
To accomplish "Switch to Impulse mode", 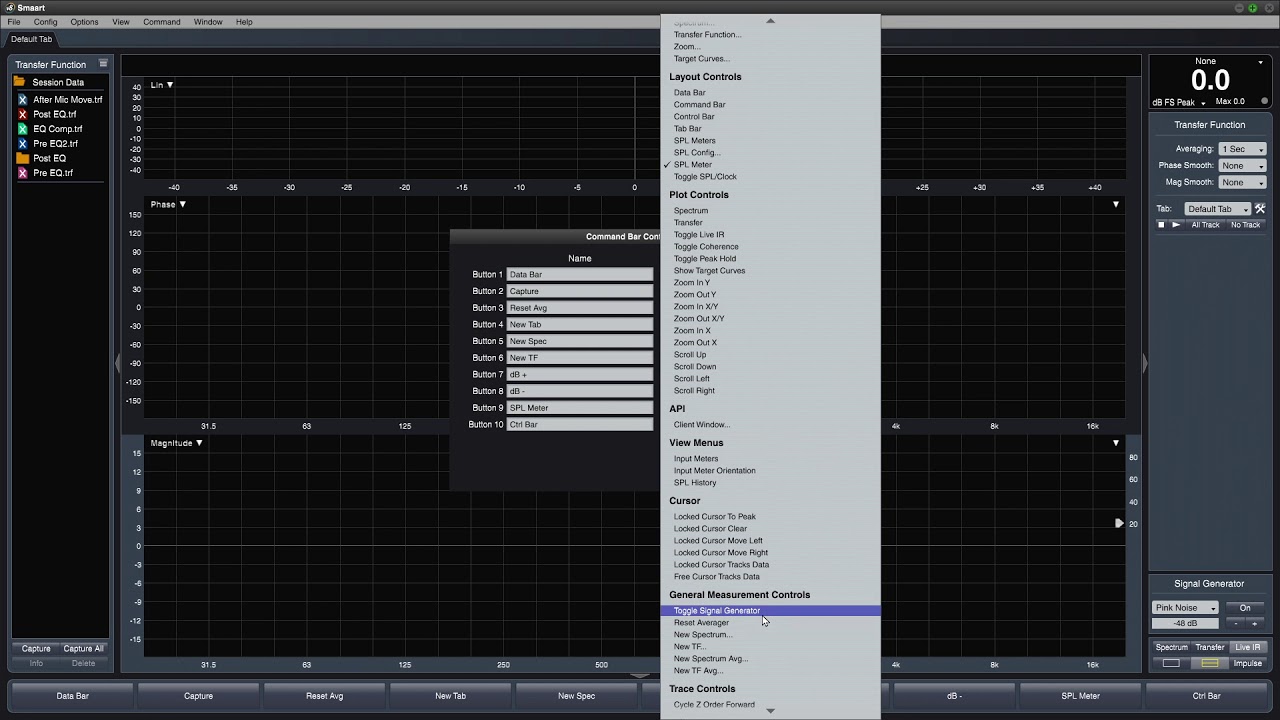I will click(1247, 663).
